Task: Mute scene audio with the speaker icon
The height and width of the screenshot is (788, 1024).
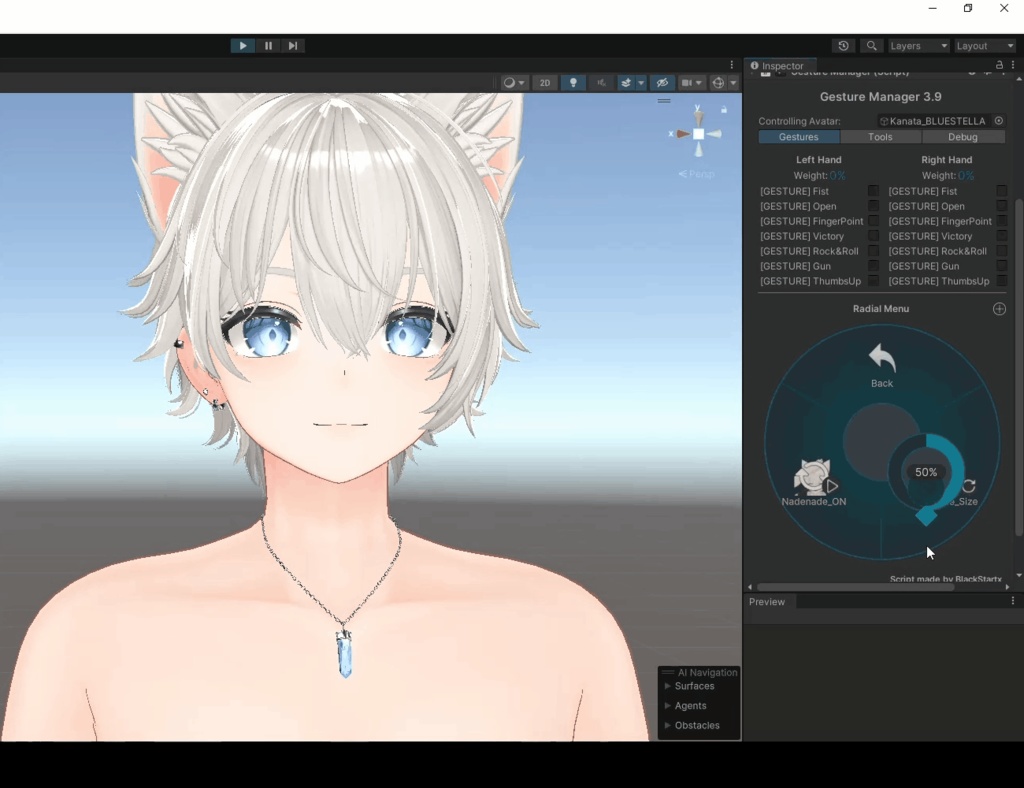Action: (x=601, y=82)
